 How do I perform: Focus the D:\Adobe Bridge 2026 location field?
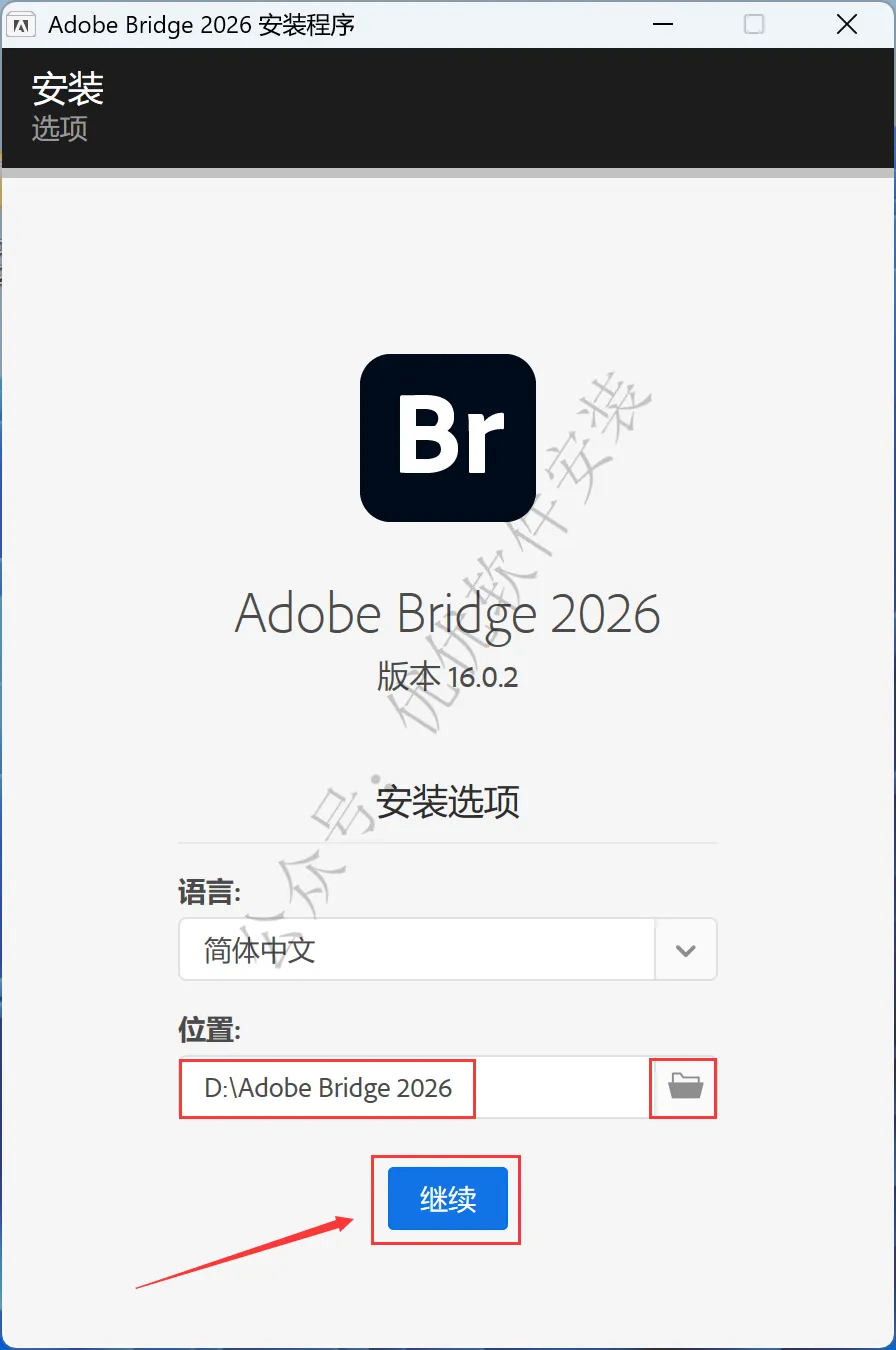pos(414,1087)
